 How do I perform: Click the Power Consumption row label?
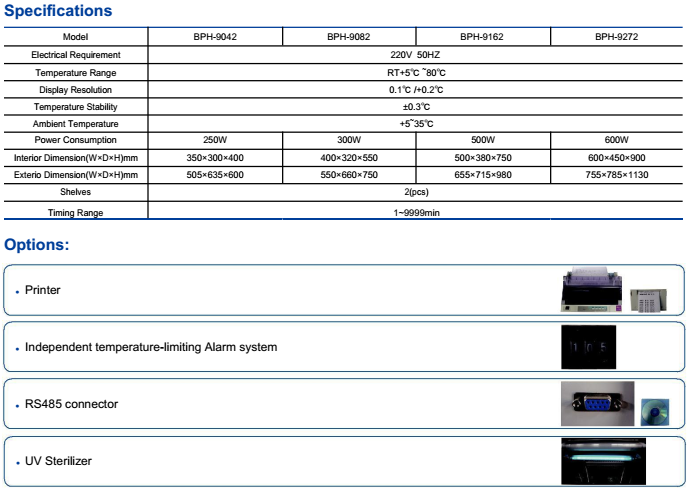coord(76,140)
